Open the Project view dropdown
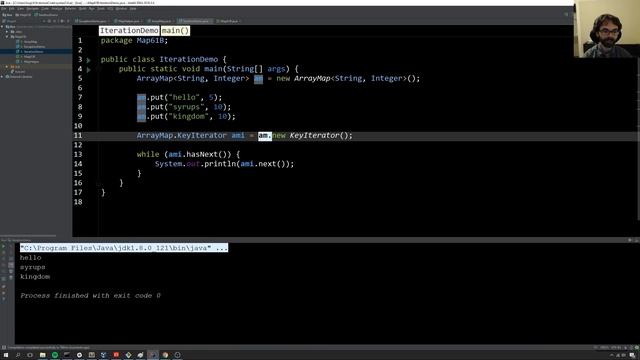Image resolution: width=640 pixels, height=360 pixels. point(10,21)
